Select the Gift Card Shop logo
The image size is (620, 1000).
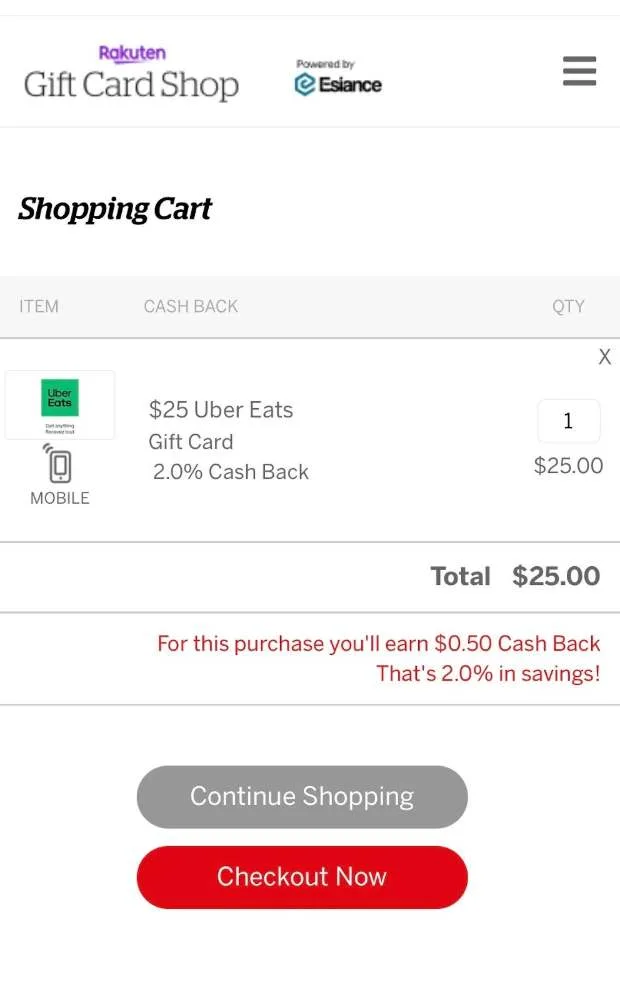130,85
